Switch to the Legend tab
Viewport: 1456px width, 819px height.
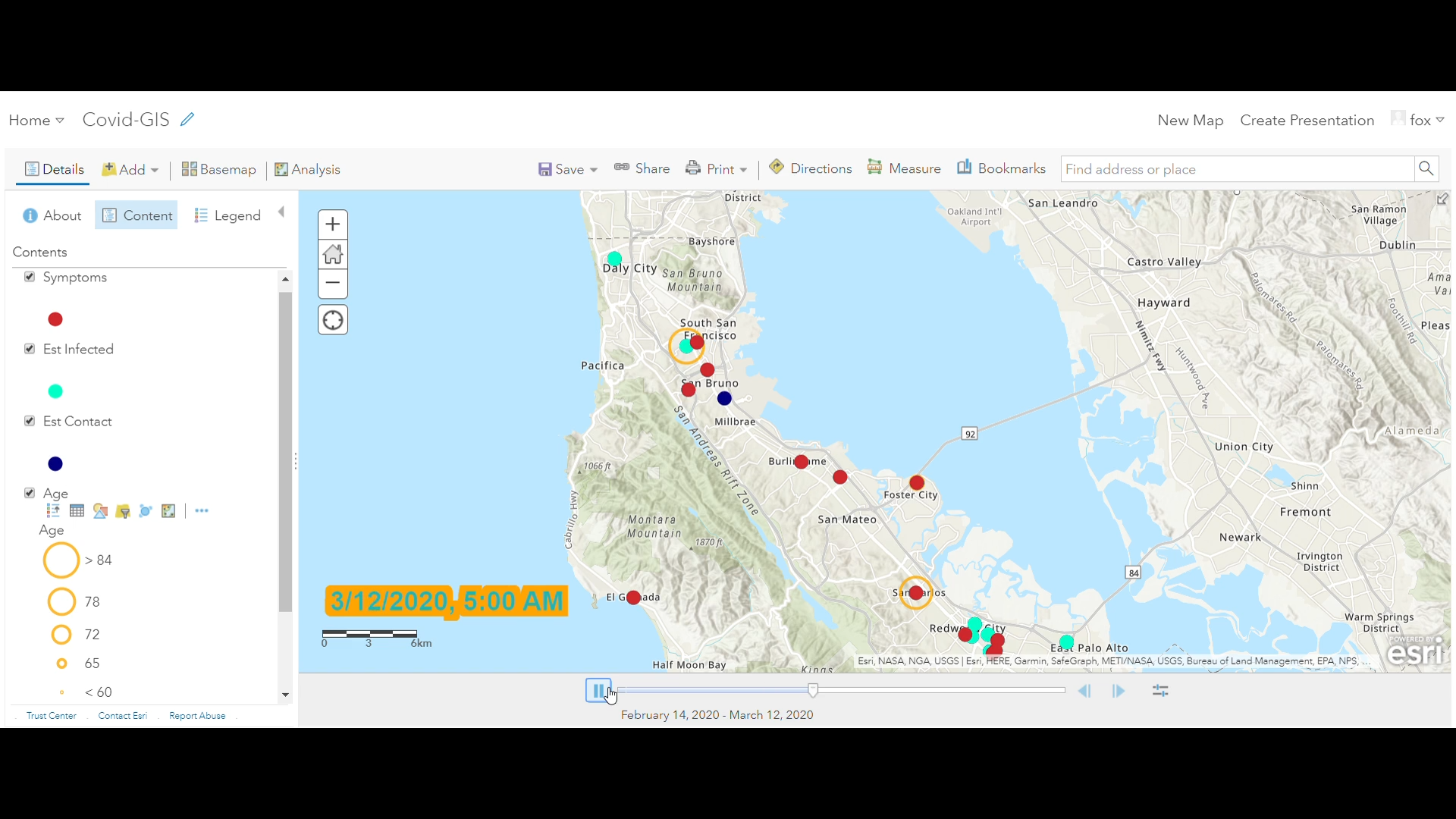[x=237, y=215]
